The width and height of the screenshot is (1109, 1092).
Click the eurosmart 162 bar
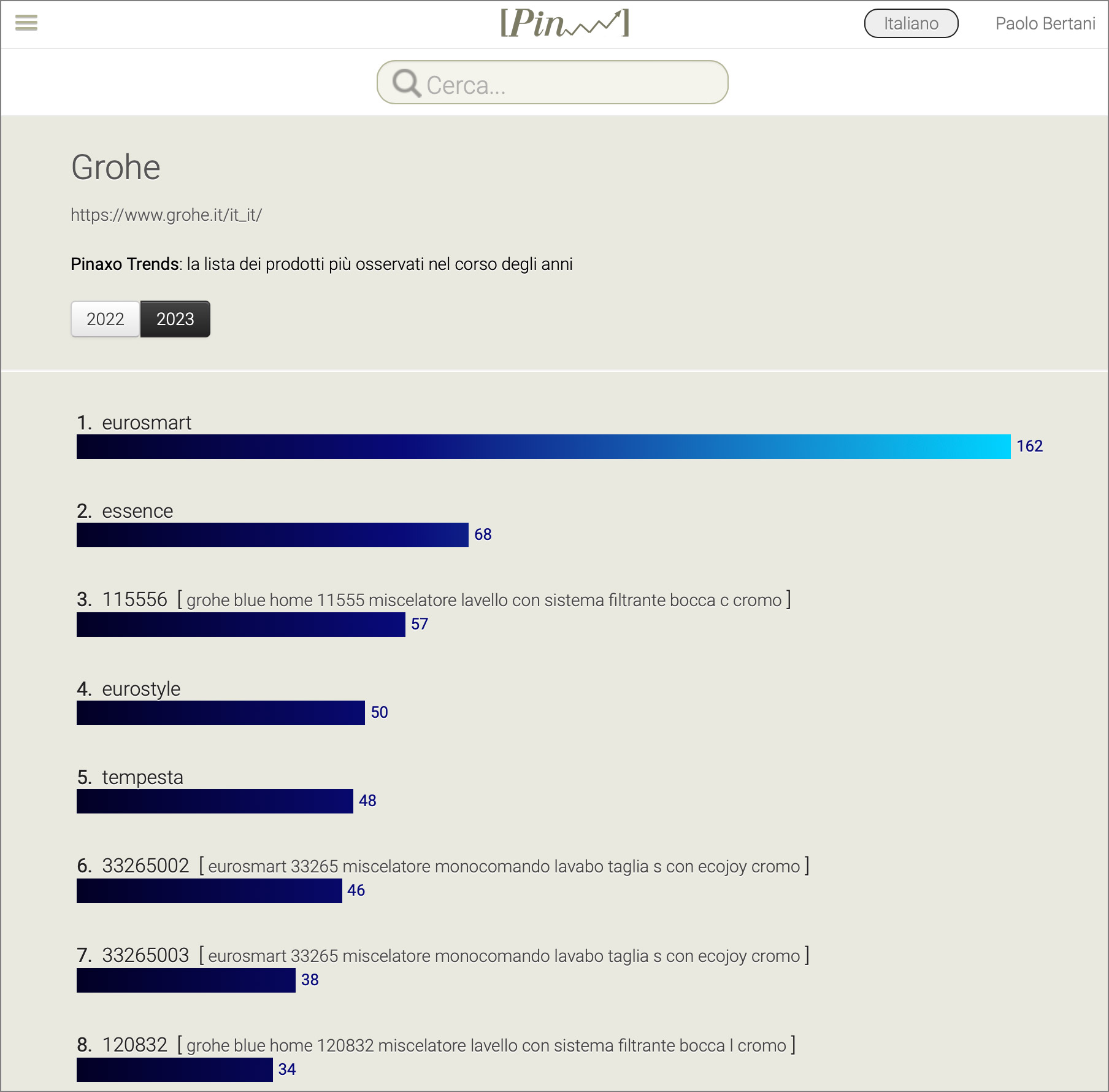[543, 447]
